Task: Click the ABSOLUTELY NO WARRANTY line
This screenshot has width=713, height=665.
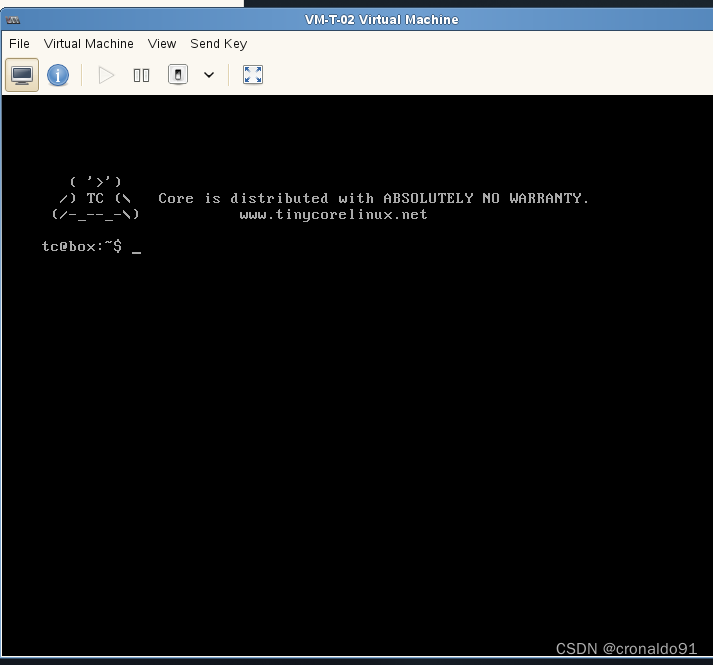Action: (373, 198)
